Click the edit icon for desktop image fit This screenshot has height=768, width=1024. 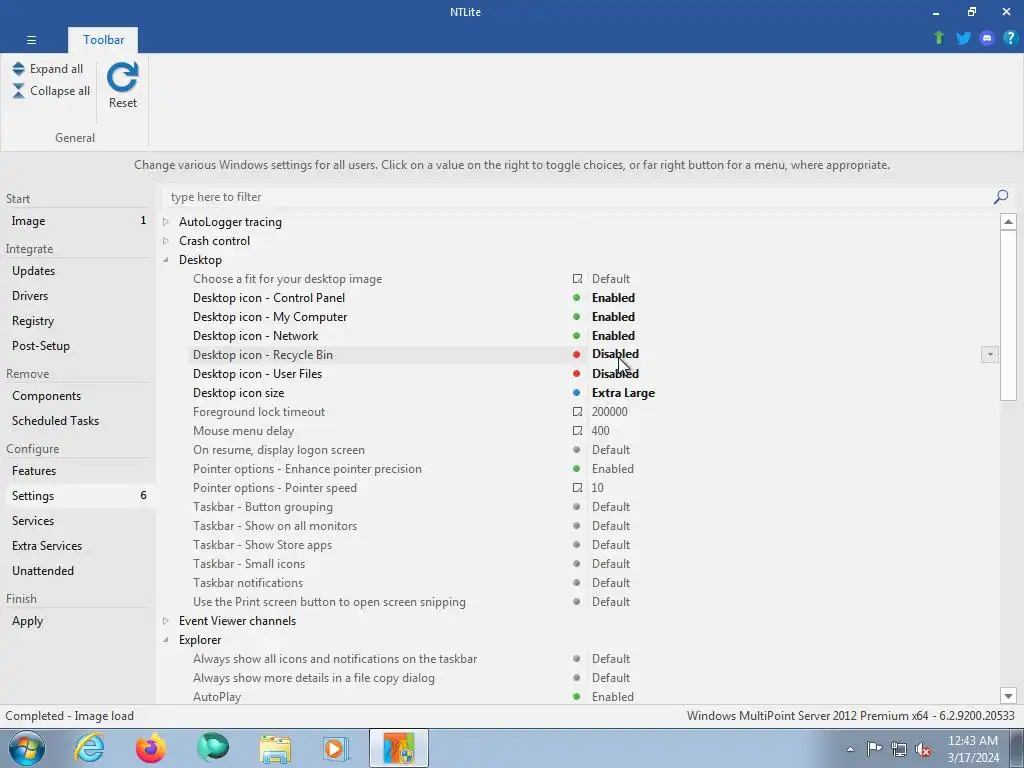tap(577, 278)
